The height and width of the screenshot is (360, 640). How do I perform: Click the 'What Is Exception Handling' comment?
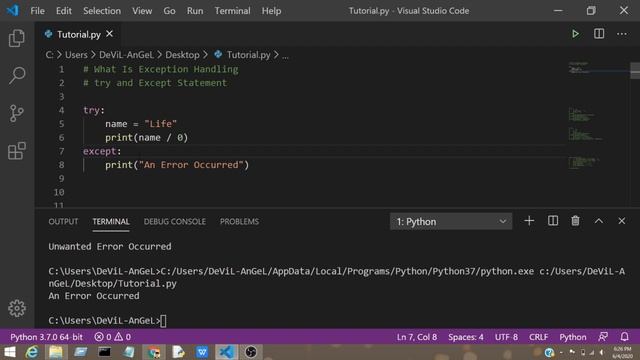(x=161, y=69)
